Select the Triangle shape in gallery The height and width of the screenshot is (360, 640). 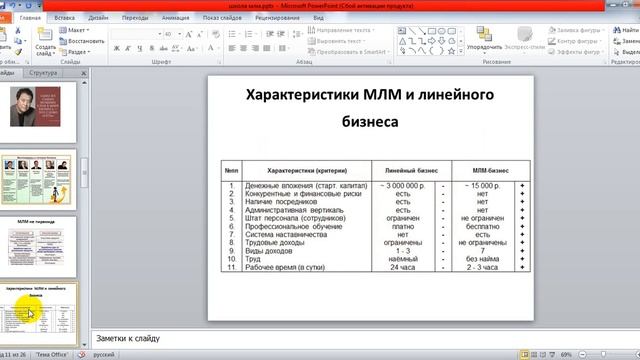(x=402, y=41)
